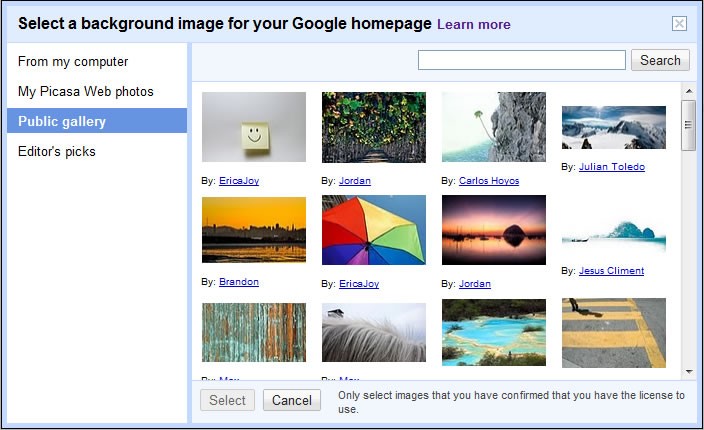
Task: Close the background image dialog
Action: click(x=679, y=23)
